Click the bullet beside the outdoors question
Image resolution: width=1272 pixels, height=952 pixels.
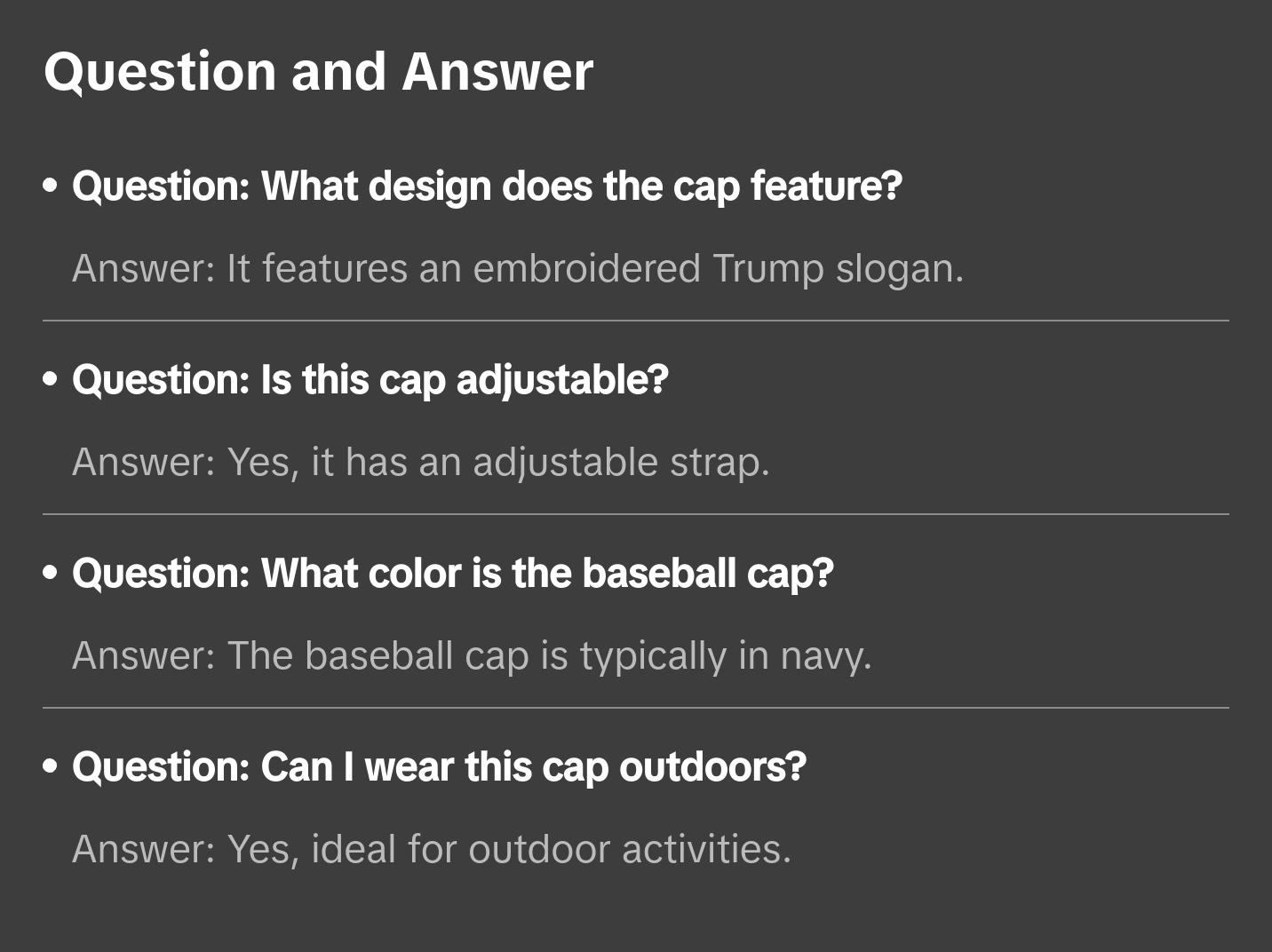51,767
